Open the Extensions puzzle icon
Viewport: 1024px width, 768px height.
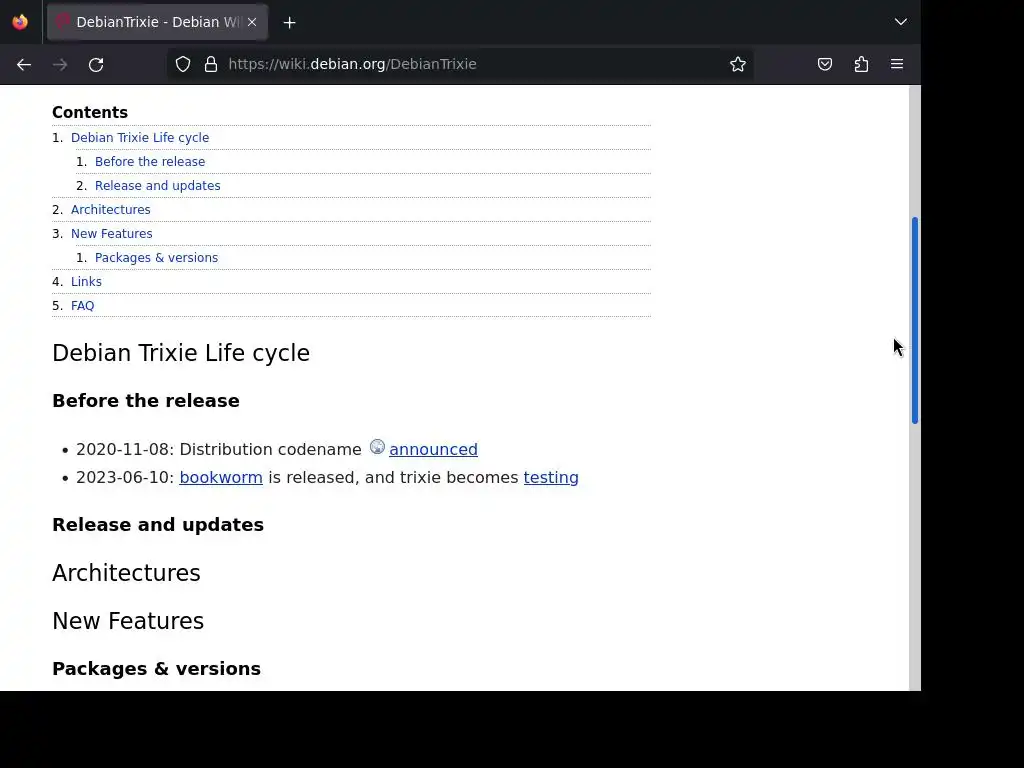tap(861, 64)
